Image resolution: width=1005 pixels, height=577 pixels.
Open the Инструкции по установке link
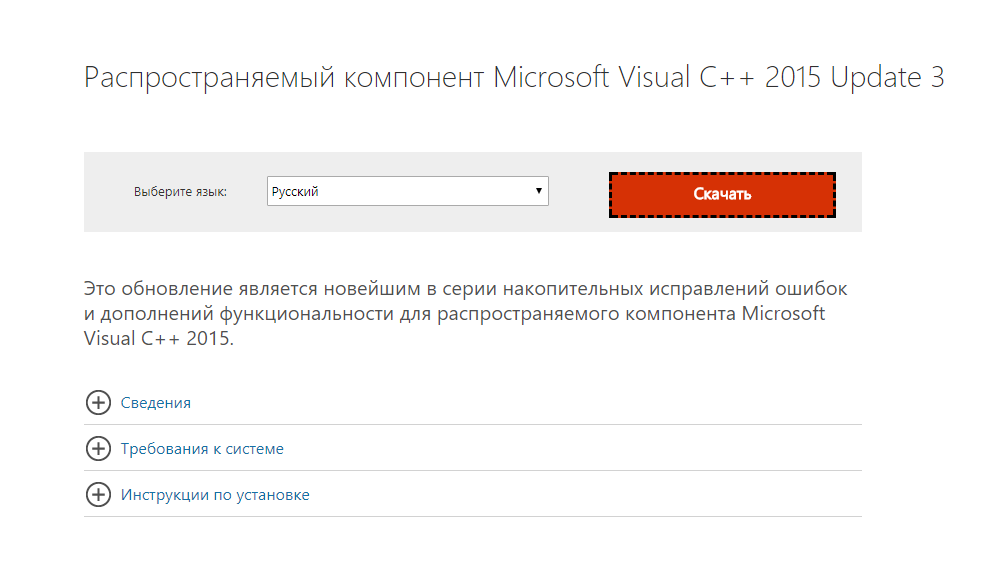coord(215,495)
